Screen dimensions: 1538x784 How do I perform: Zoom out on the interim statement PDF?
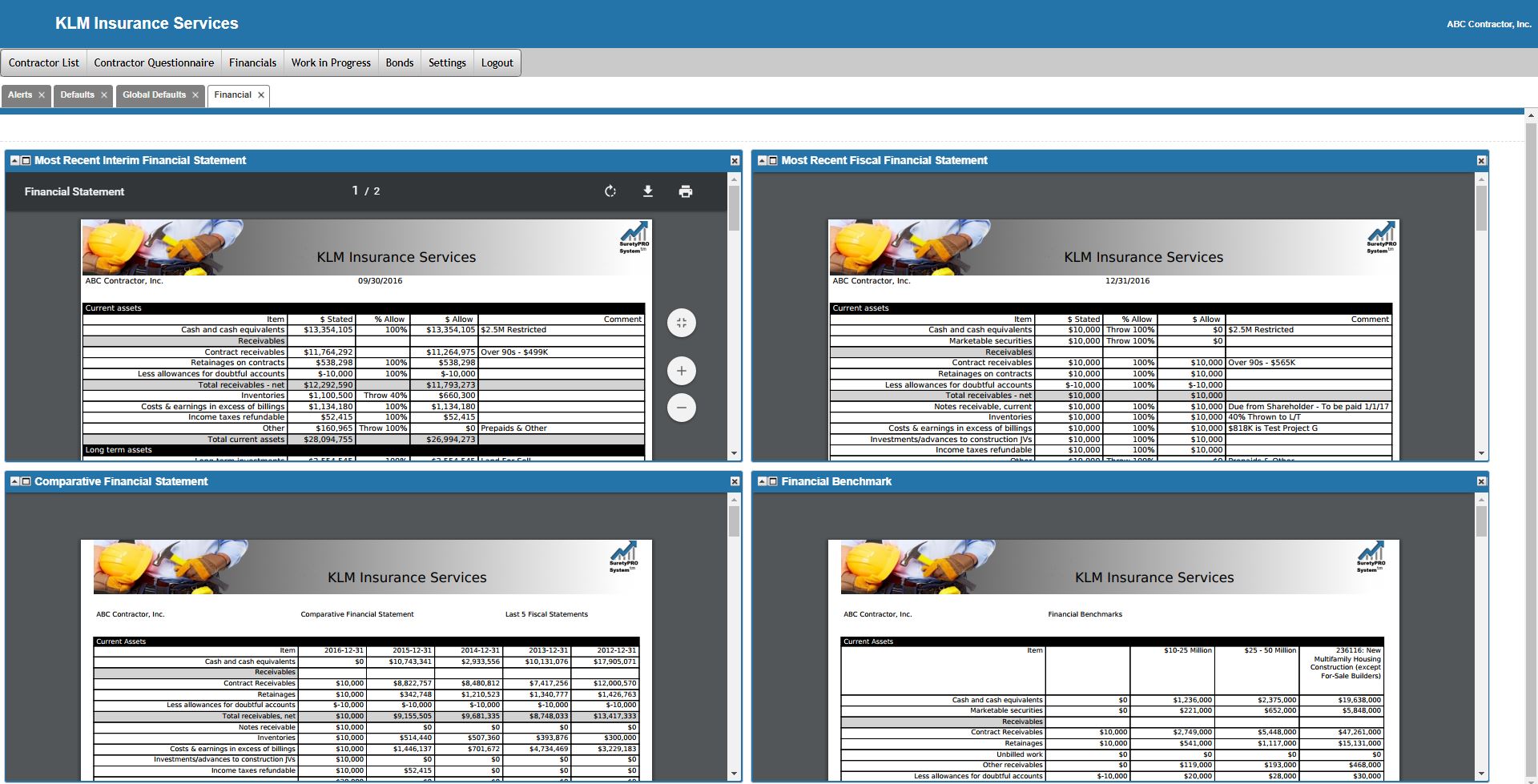tap(682, 408)
